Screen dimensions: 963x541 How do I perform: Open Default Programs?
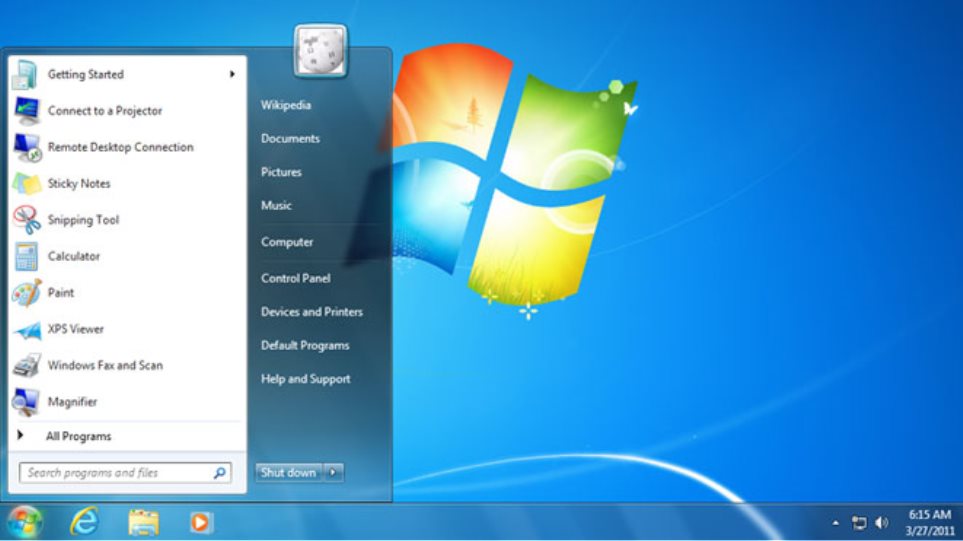[x=305, y=346]
